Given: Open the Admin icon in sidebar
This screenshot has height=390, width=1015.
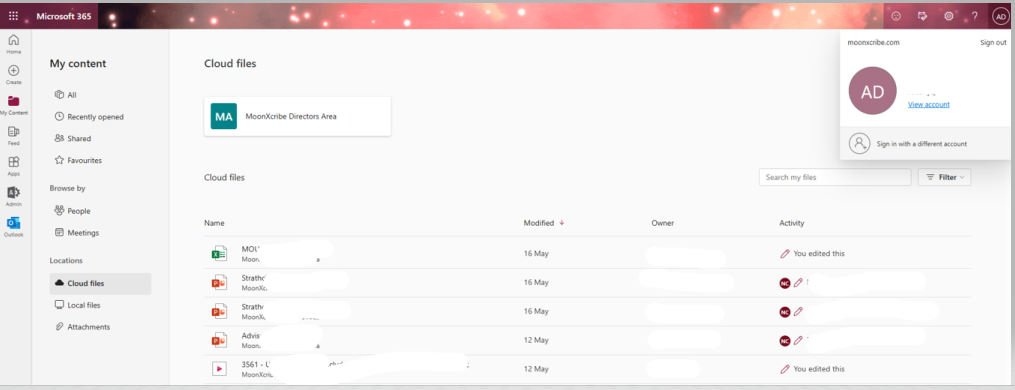Looking at the screenshot, I should tap(14, 196).
